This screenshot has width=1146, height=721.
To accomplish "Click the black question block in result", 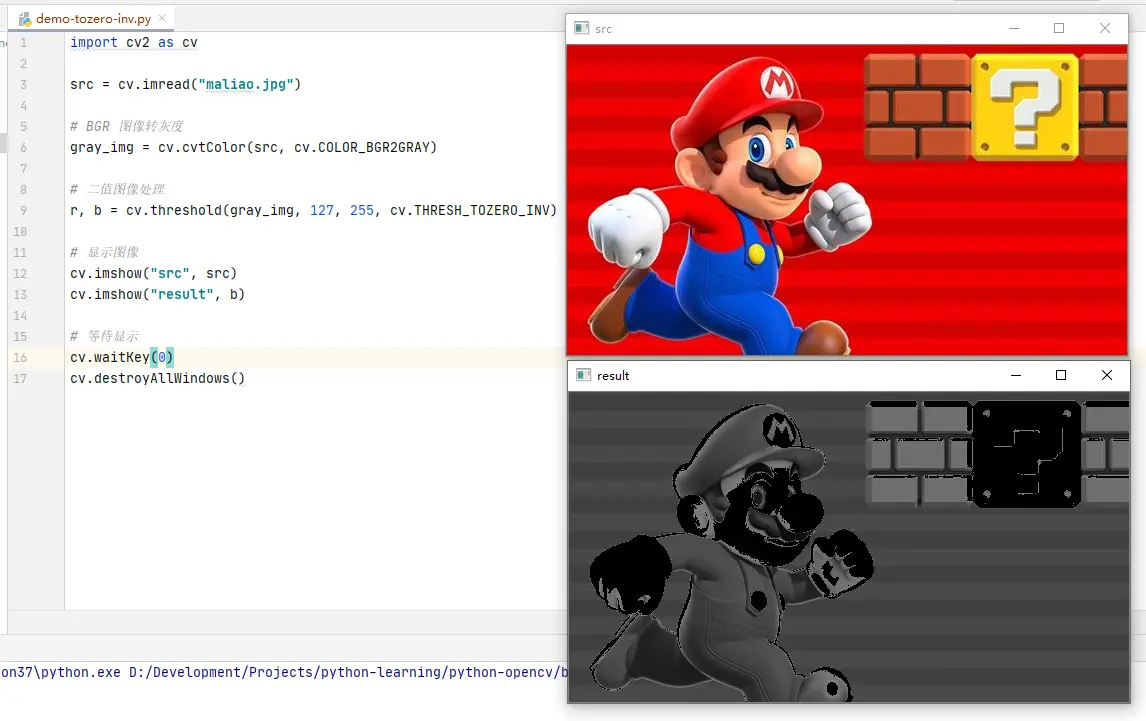I will [1027, 454].
